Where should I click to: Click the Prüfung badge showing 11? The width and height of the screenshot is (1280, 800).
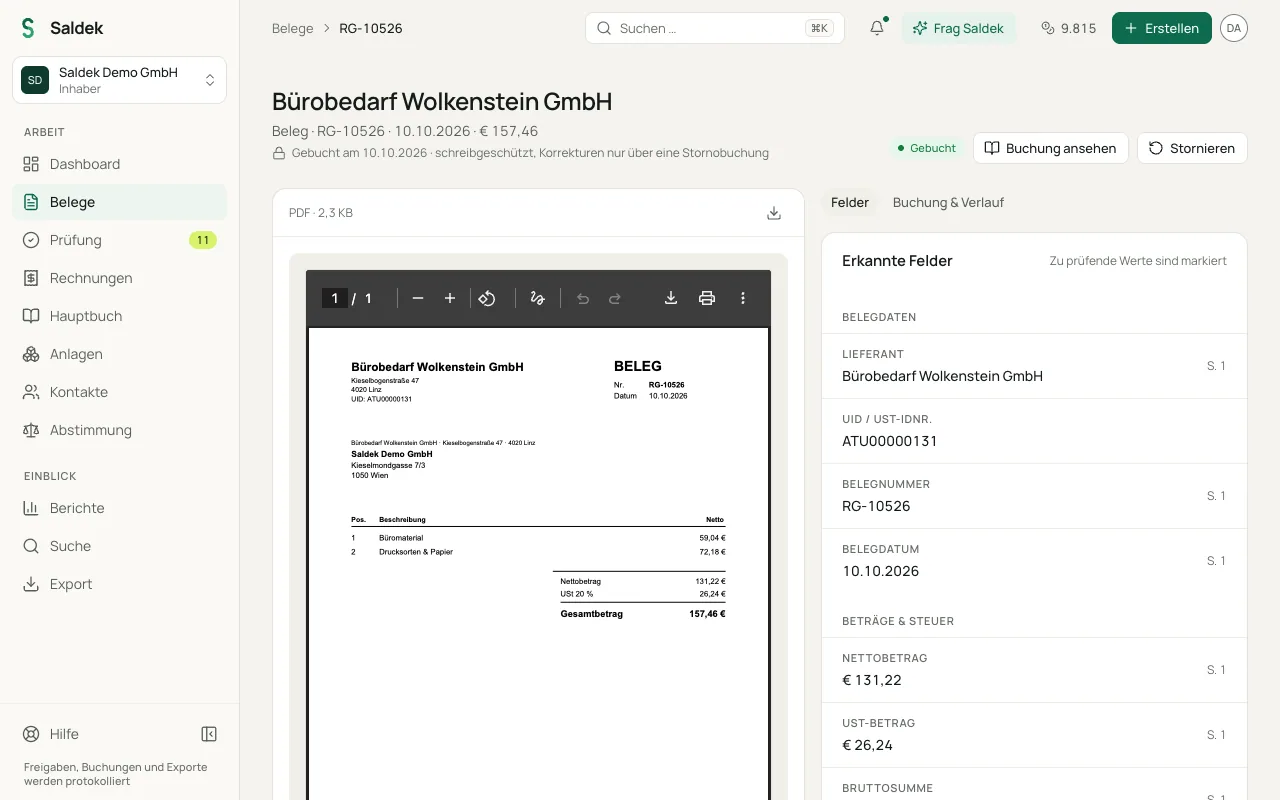[x=203, y=240]
